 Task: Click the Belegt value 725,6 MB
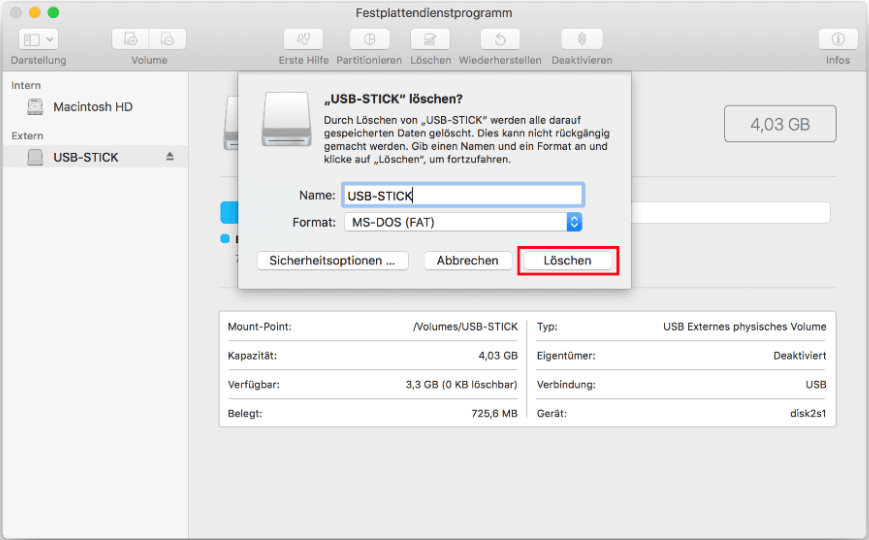click(494, 414)
